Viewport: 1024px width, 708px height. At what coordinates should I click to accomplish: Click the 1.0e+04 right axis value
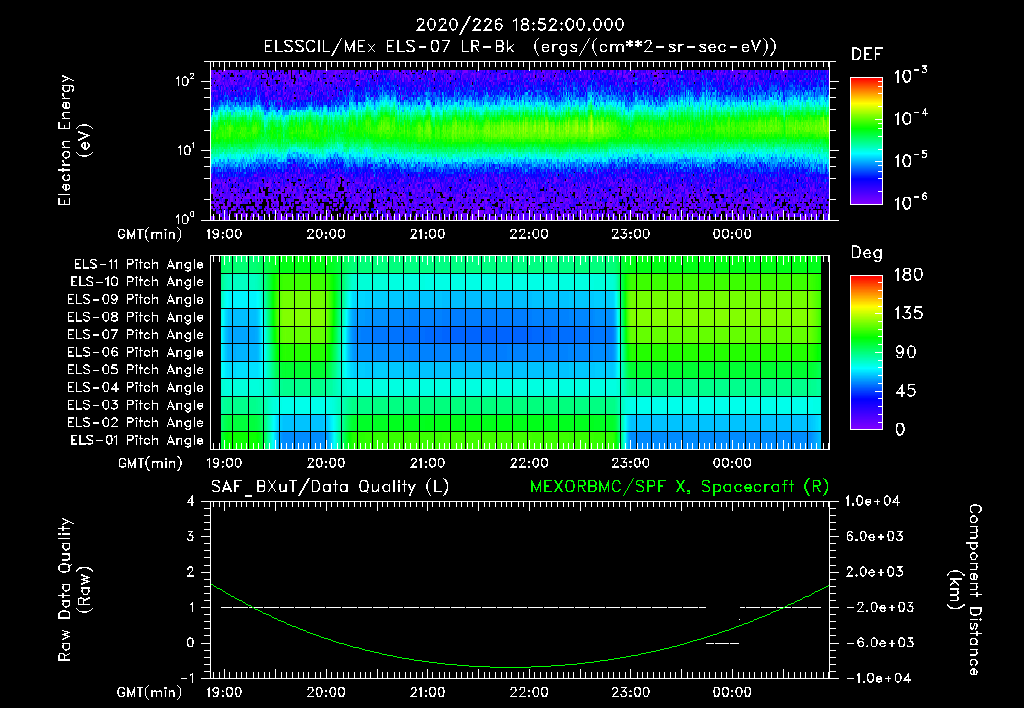tap(872, 501)
